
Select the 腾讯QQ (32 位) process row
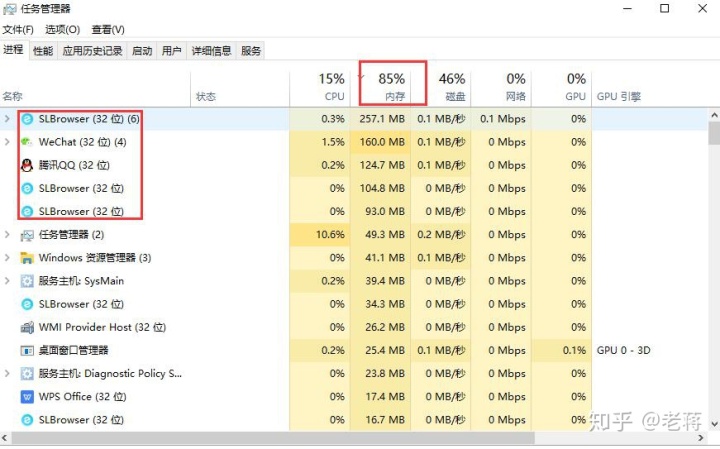(354, 165)
